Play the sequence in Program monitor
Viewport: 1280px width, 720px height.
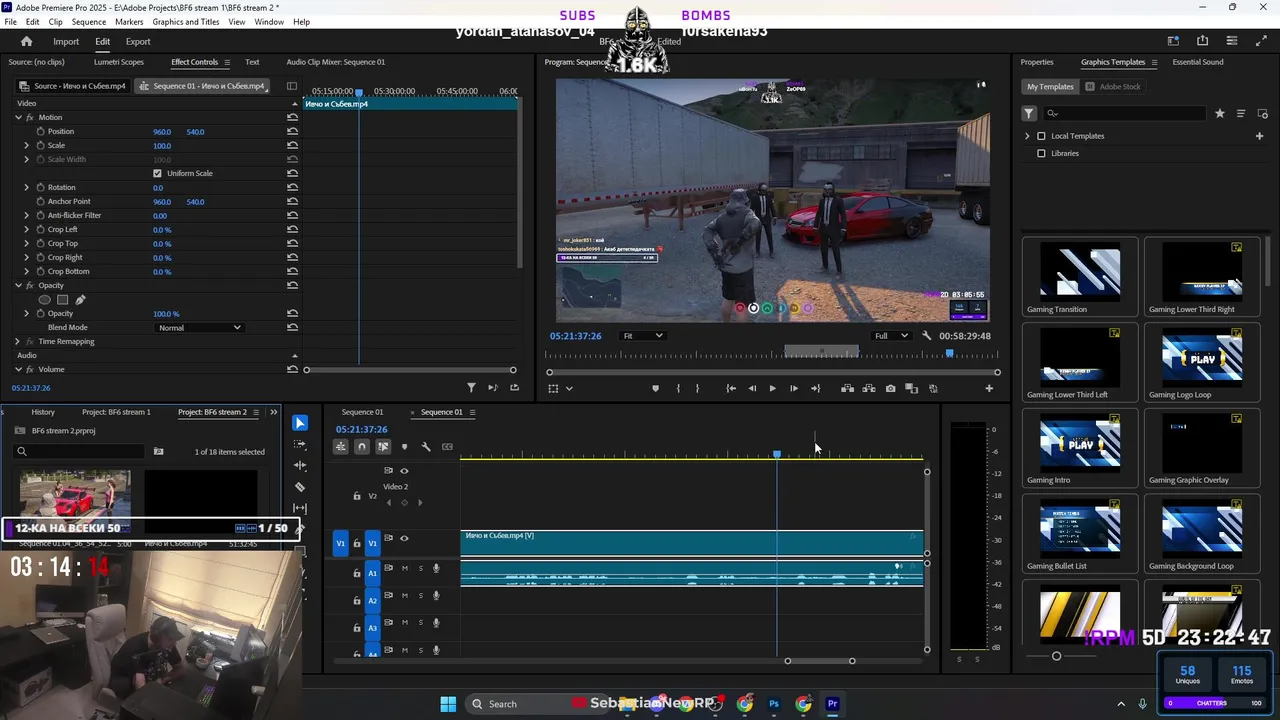772,388
